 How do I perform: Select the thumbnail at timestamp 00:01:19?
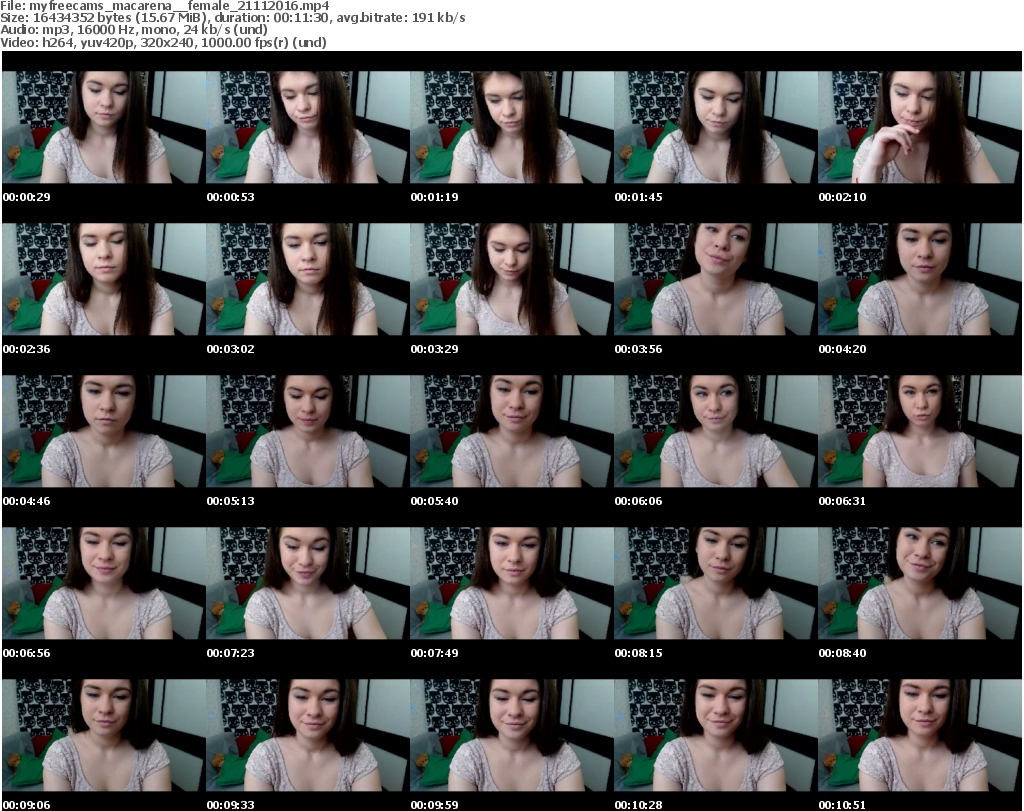tap(512, 127)
